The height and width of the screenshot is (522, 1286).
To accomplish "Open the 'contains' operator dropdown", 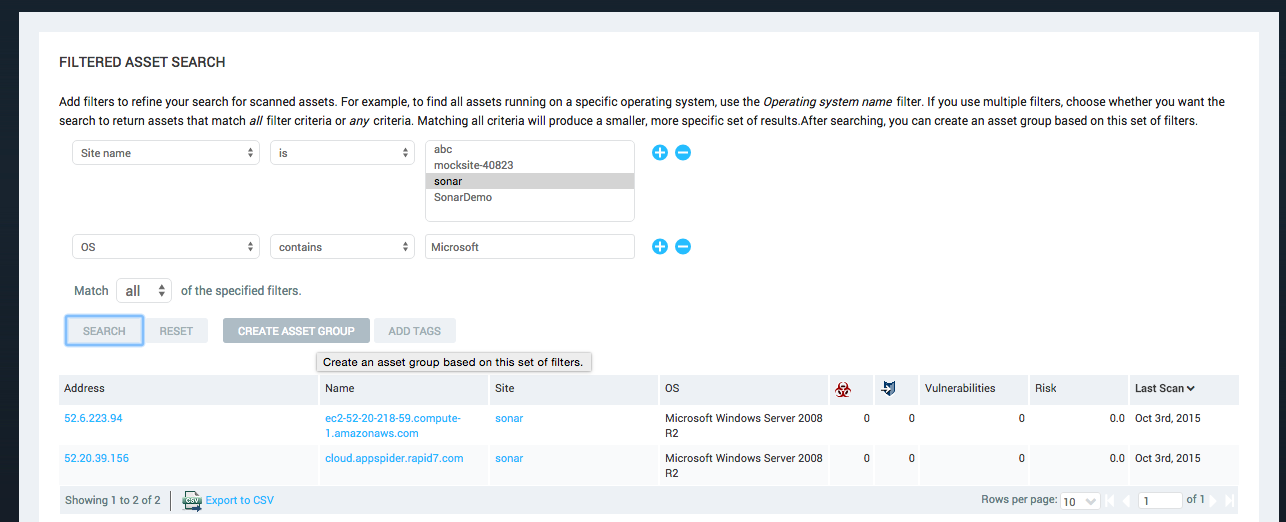I will [342, 247].
